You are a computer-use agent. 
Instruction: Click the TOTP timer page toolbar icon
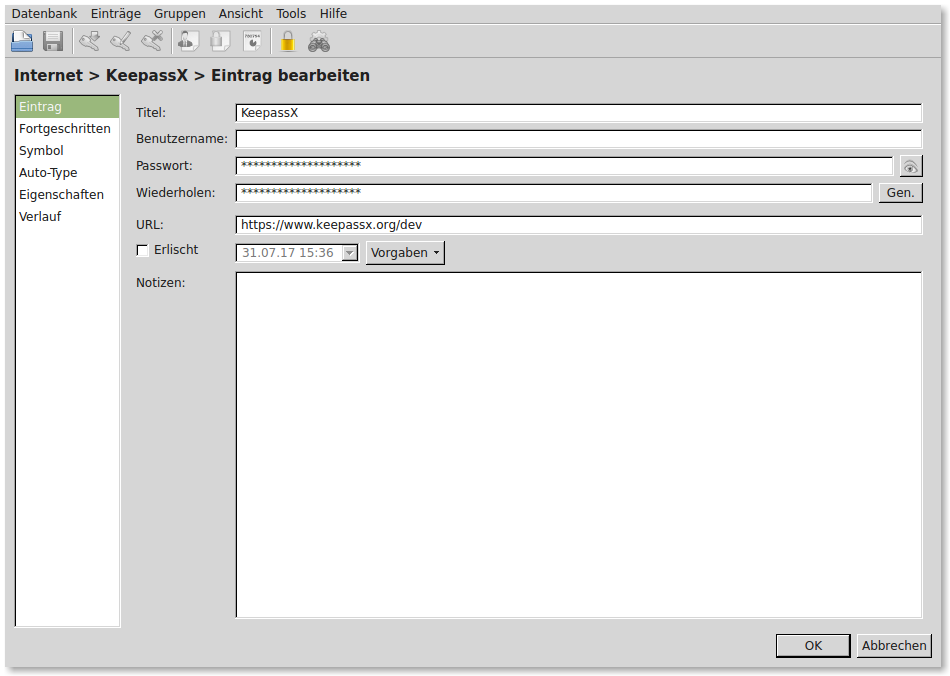coord(252,42)
